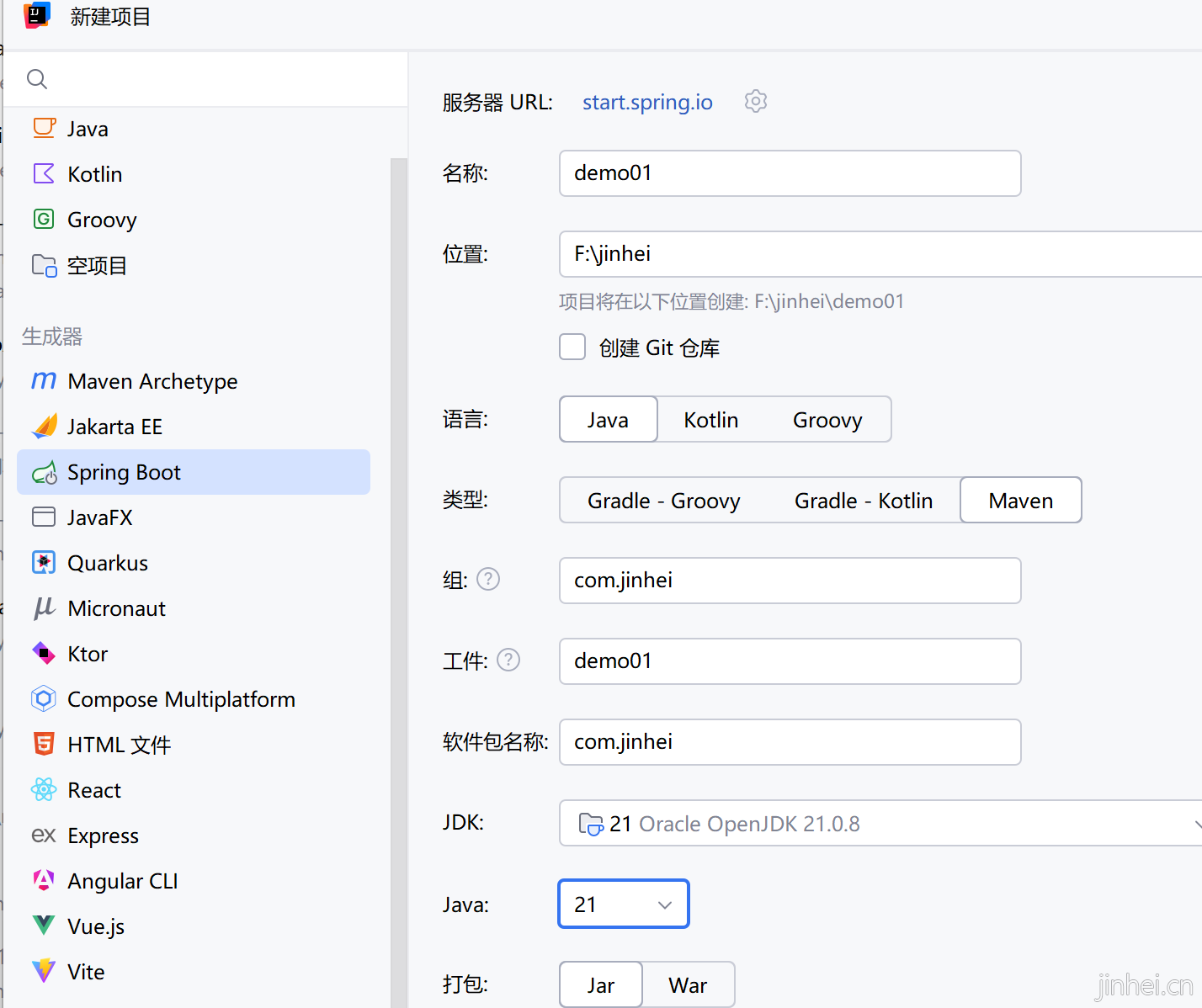The image size is (1202, 1008).
Task: Choose War packaging option
Action: [687, 985]
